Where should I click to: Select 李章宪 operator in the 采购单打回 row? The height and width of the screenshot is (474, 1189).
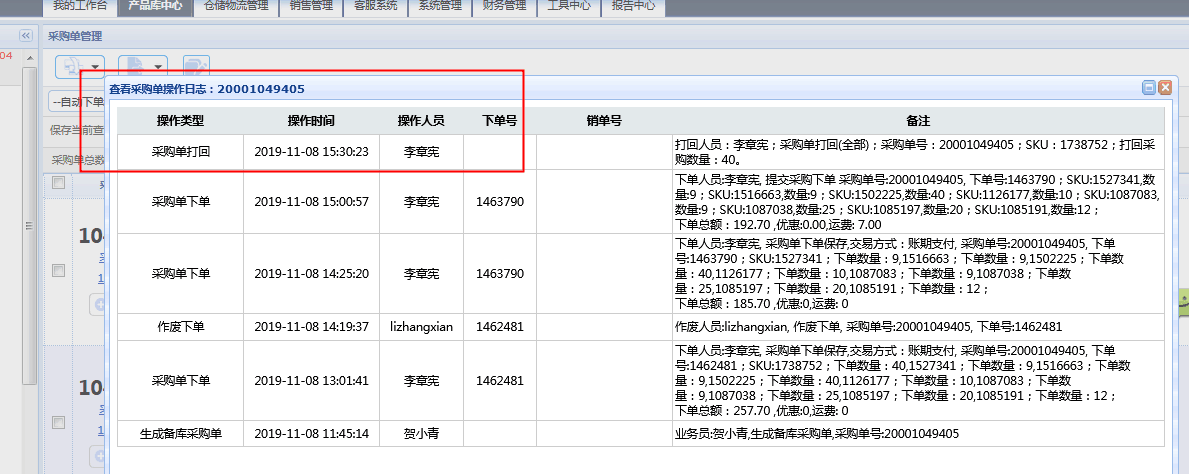click(x=421, y=152)
